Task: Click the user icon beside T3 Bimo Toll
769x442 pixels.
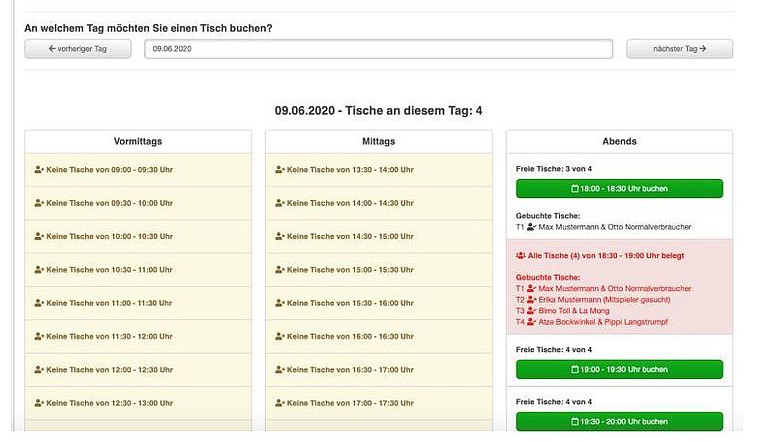Action: (x=533, y=310)
